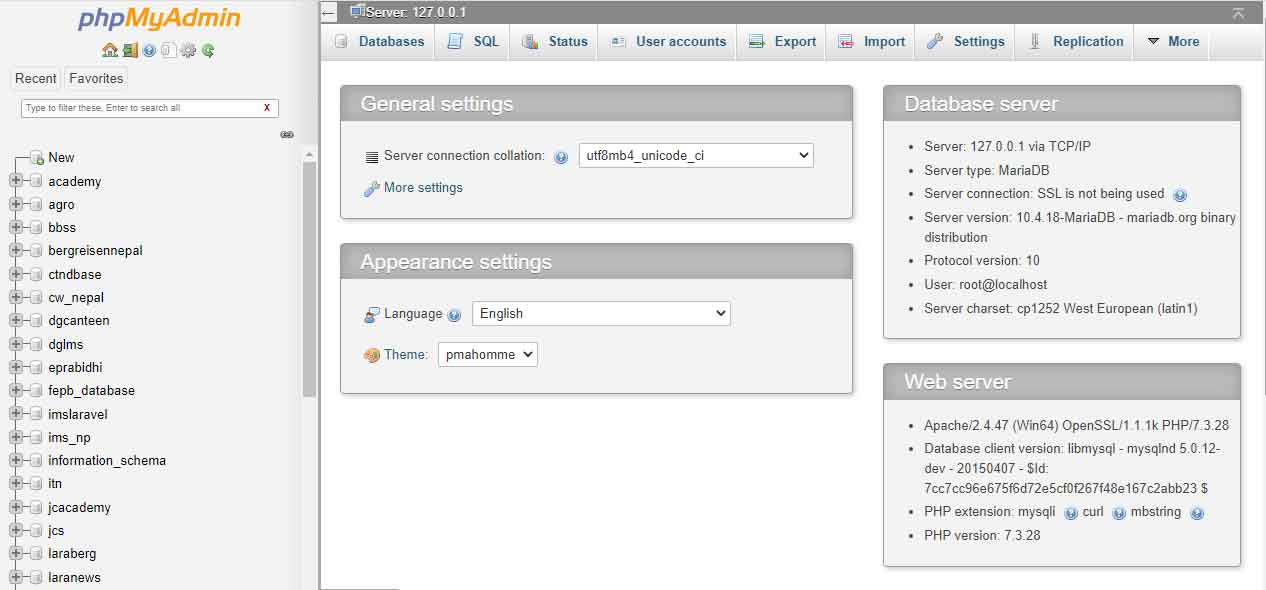The height and width of the screenshot is (590, 1266).
Task: Open the Settings tab
Action: [x=965, y=41]
